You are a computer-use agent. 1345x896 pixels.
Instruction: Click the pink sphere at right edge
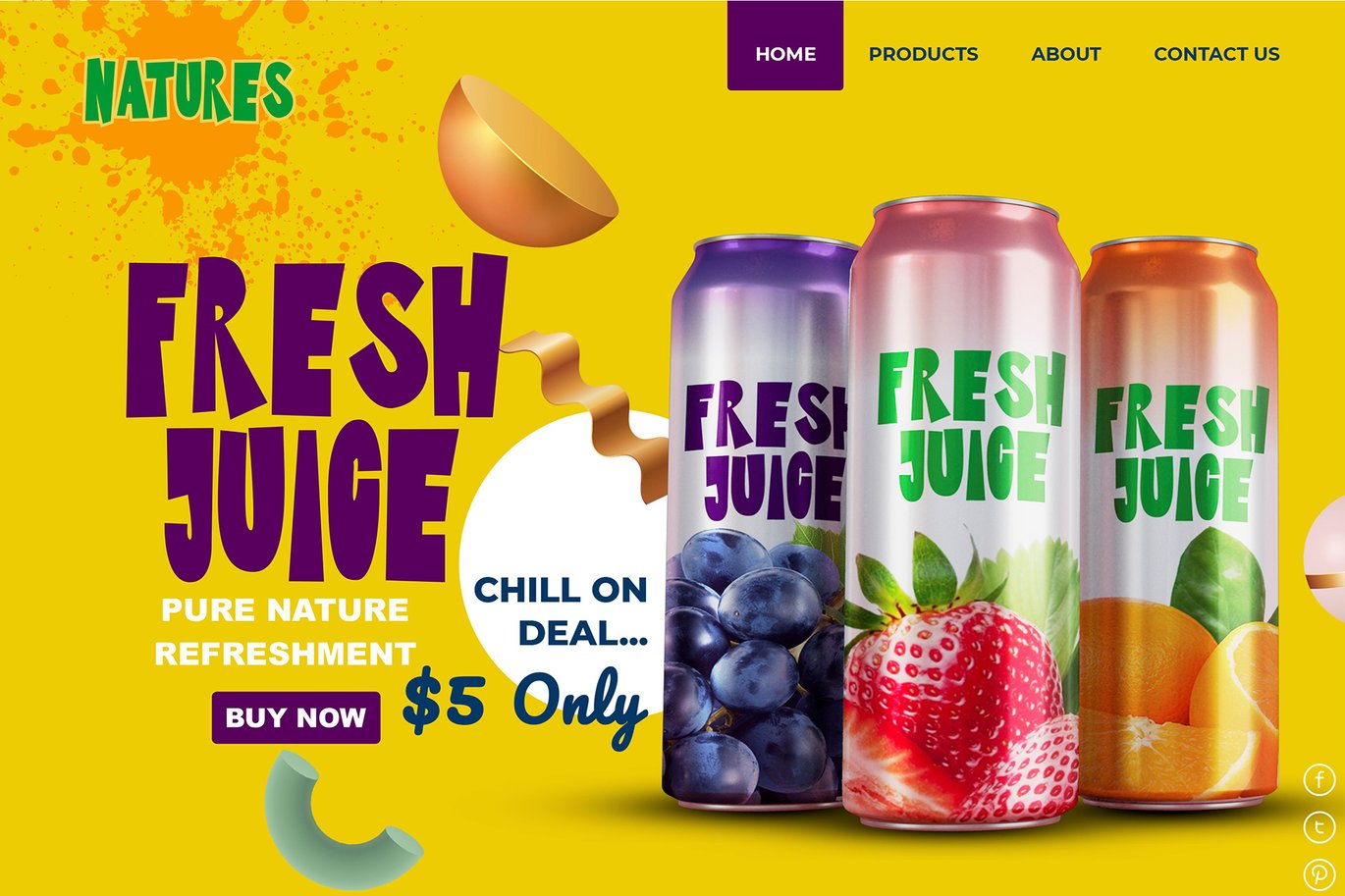coord(1325,548)
